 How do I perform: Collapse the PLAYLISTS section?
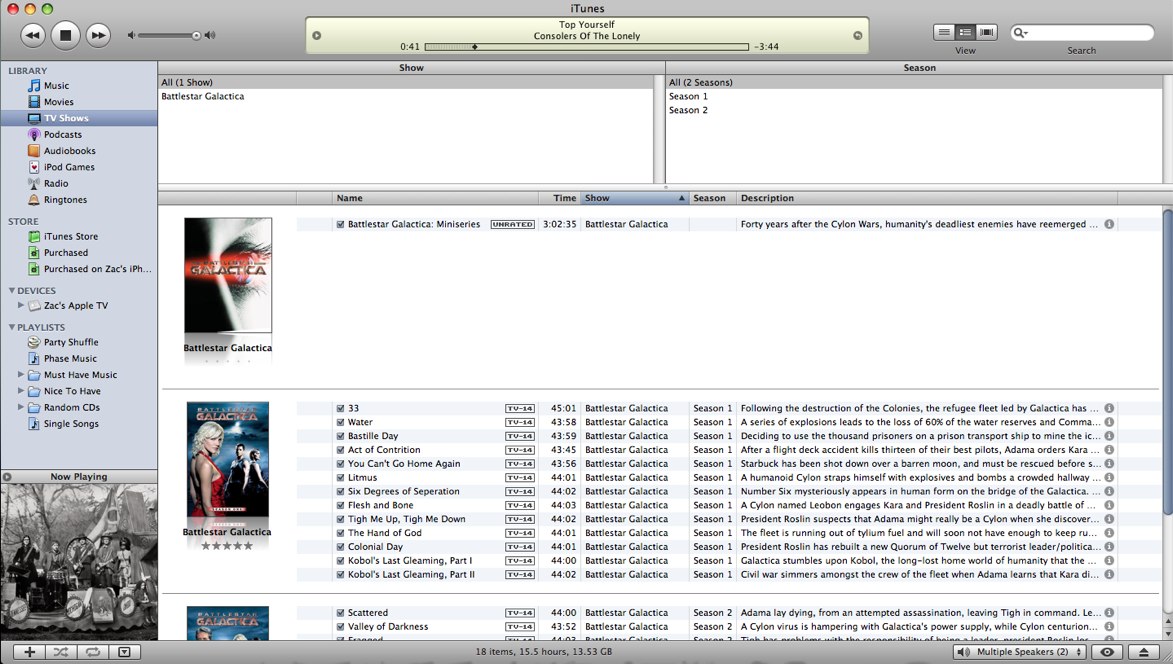pyautogui.click(x=12, y=327)
